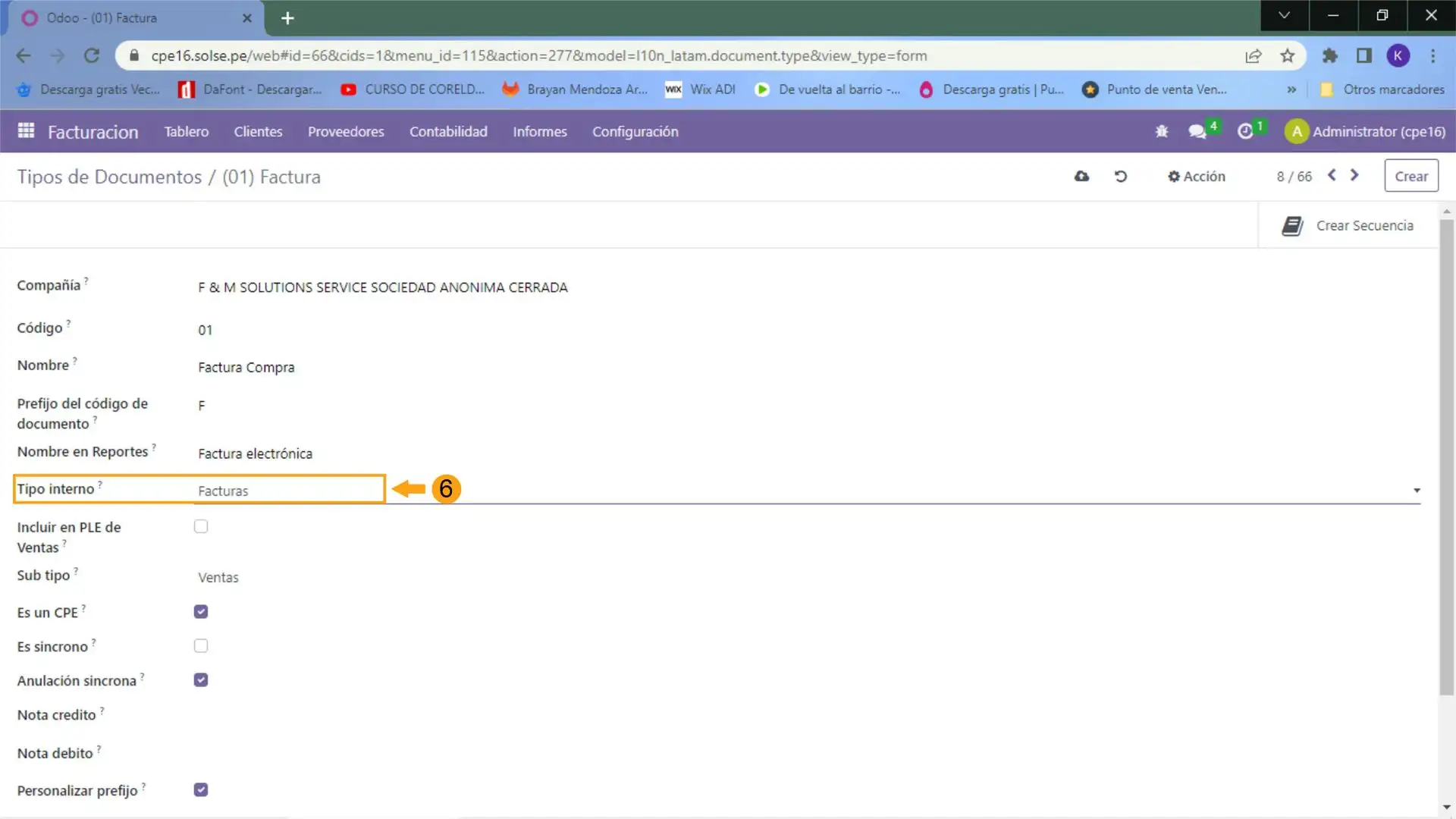
Task: Close the Odoo - (01) Factura tab
Action: click(x=247, y=18)
